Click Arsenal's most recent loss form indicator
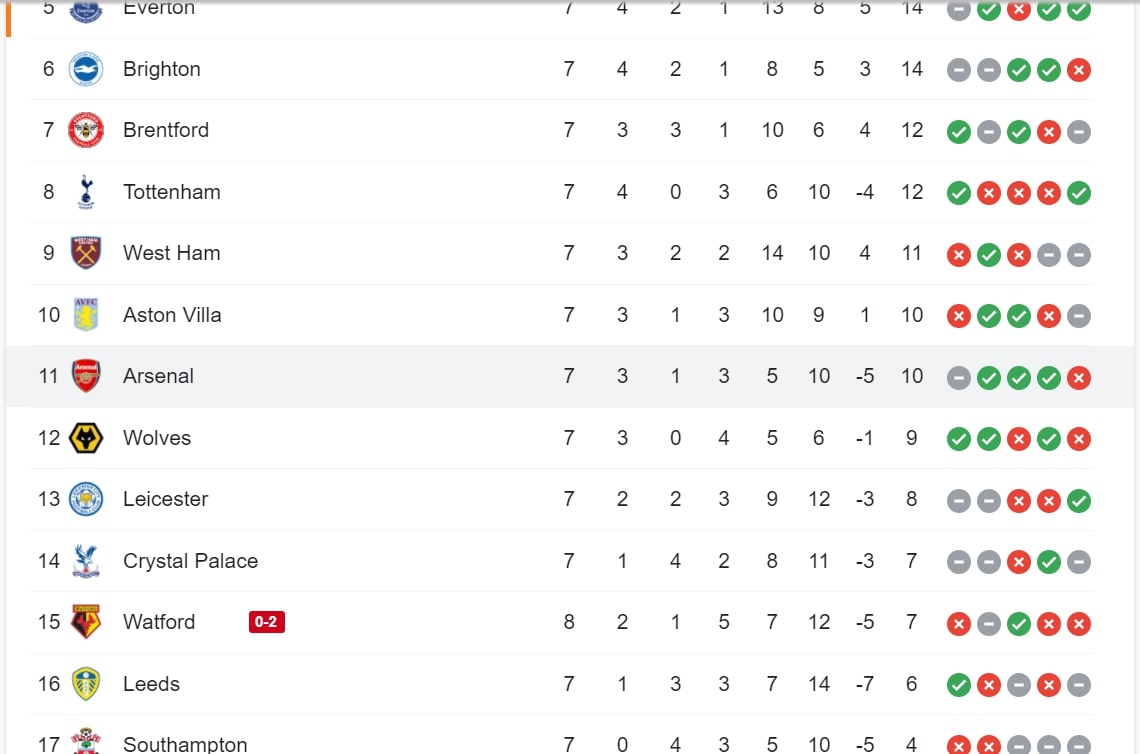Screen dimensions: 1140x754 (x=1079, y=377)
